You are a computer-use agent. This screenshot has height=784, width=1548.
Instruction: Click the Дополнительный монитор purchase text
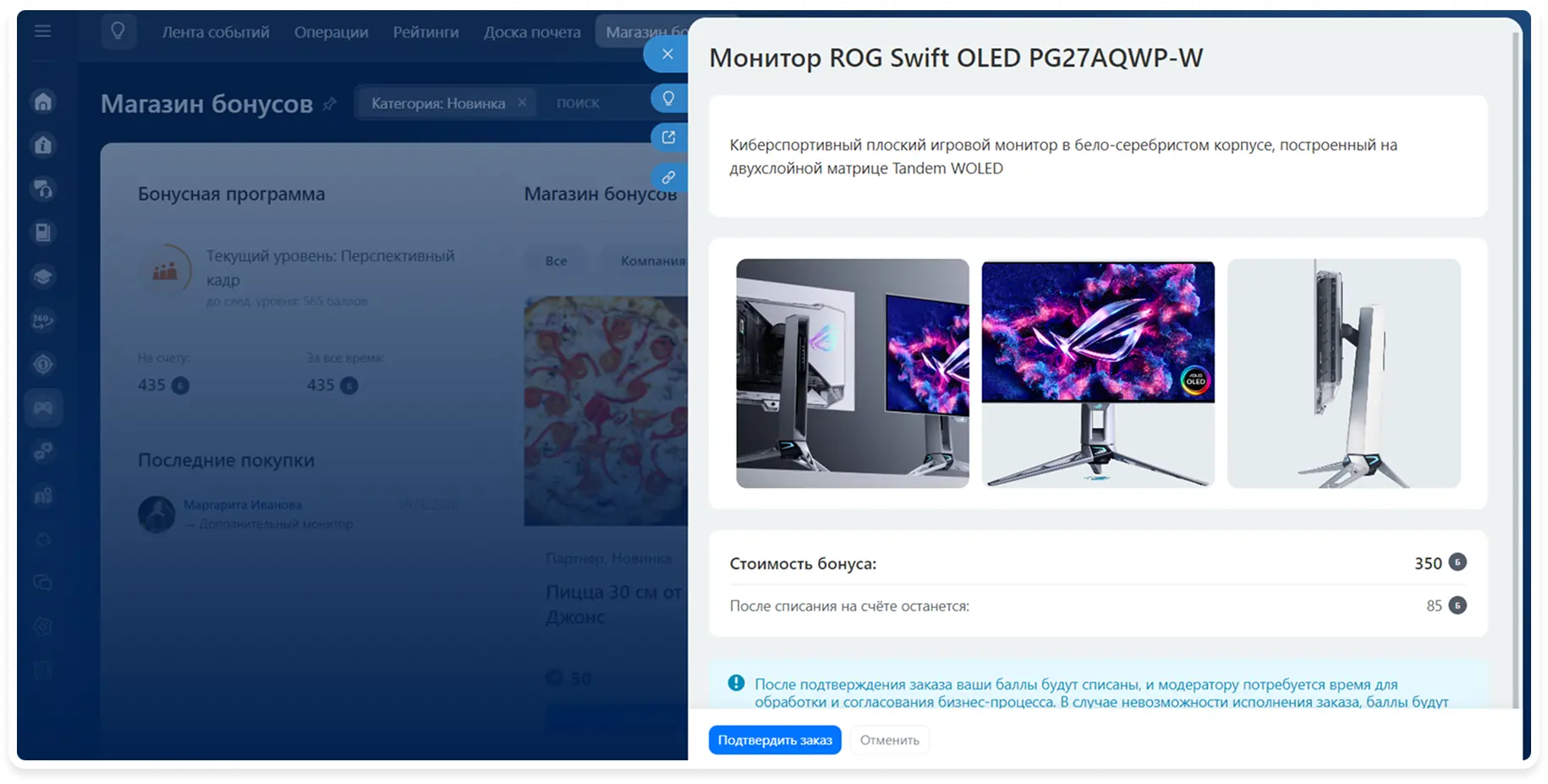276,524
